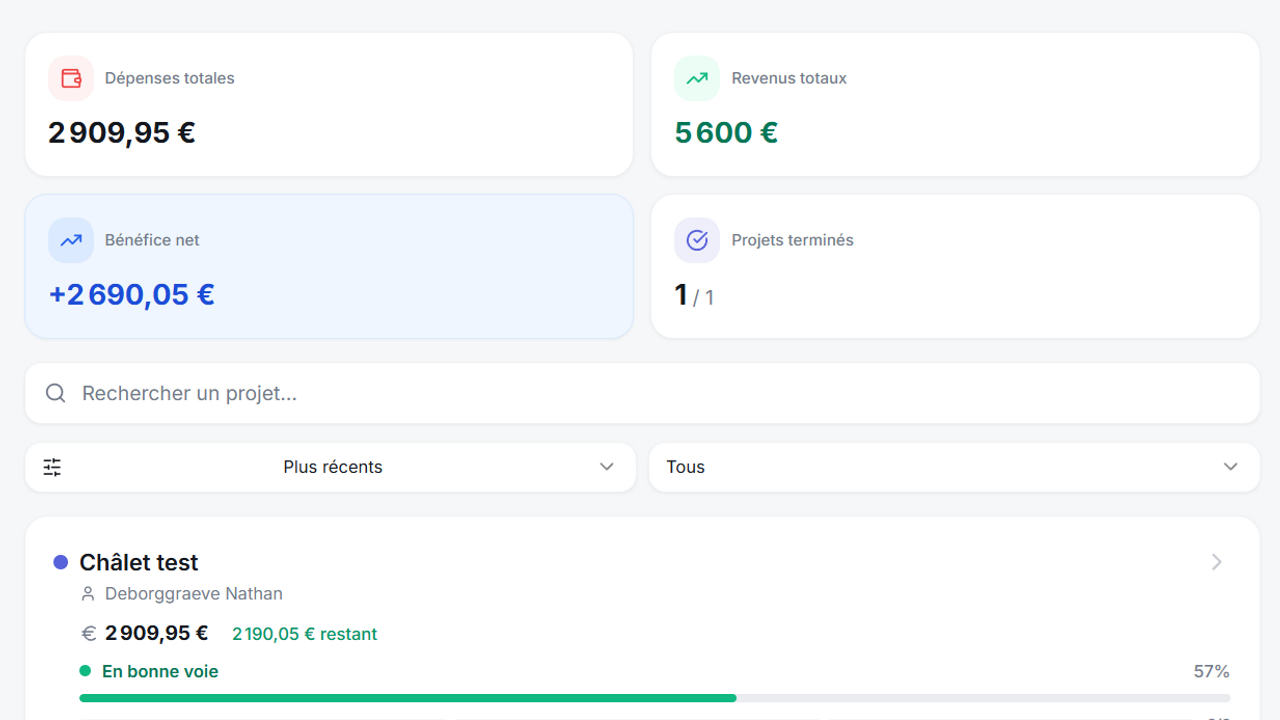The height and width of the screenshot is (720, 1280).
Task: Click the 57% progress percentage
Action: click(x=1212, y=671)
